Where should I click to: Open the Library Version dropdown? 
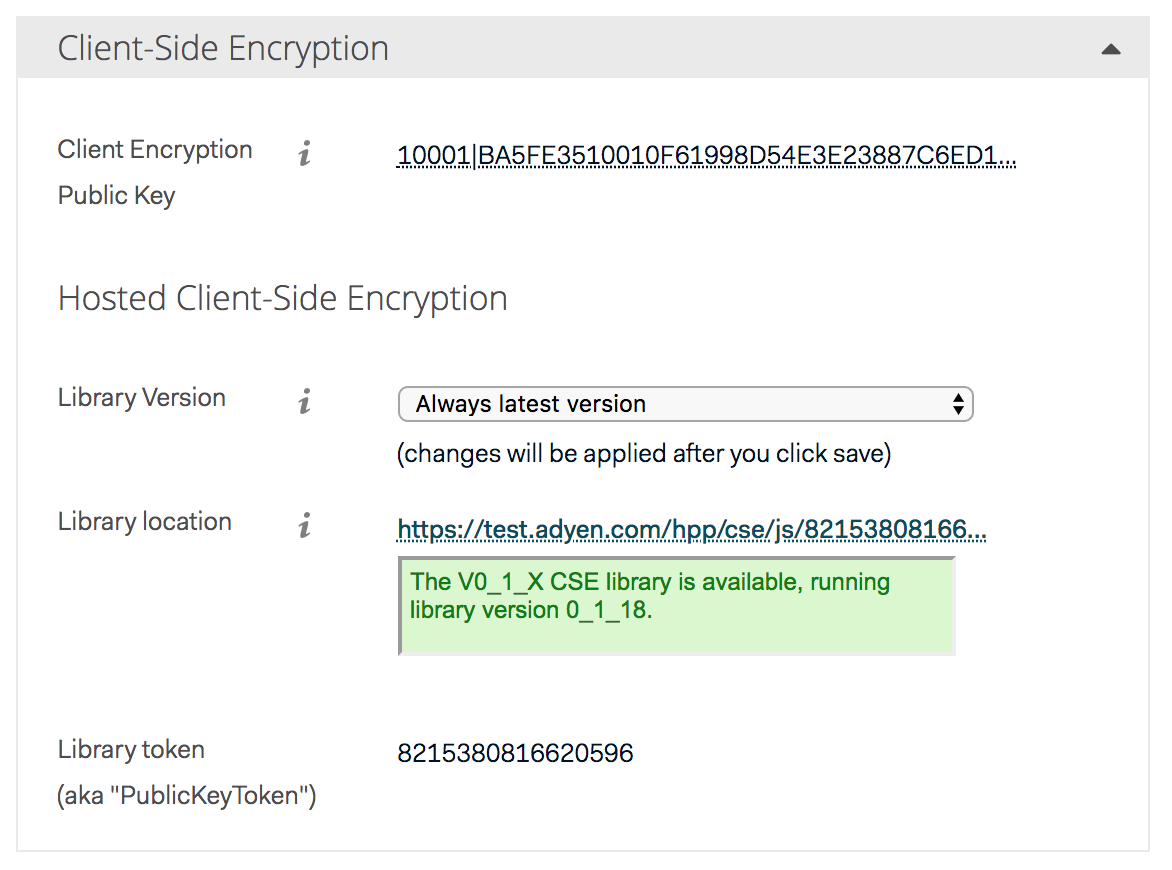coord(684,404)
